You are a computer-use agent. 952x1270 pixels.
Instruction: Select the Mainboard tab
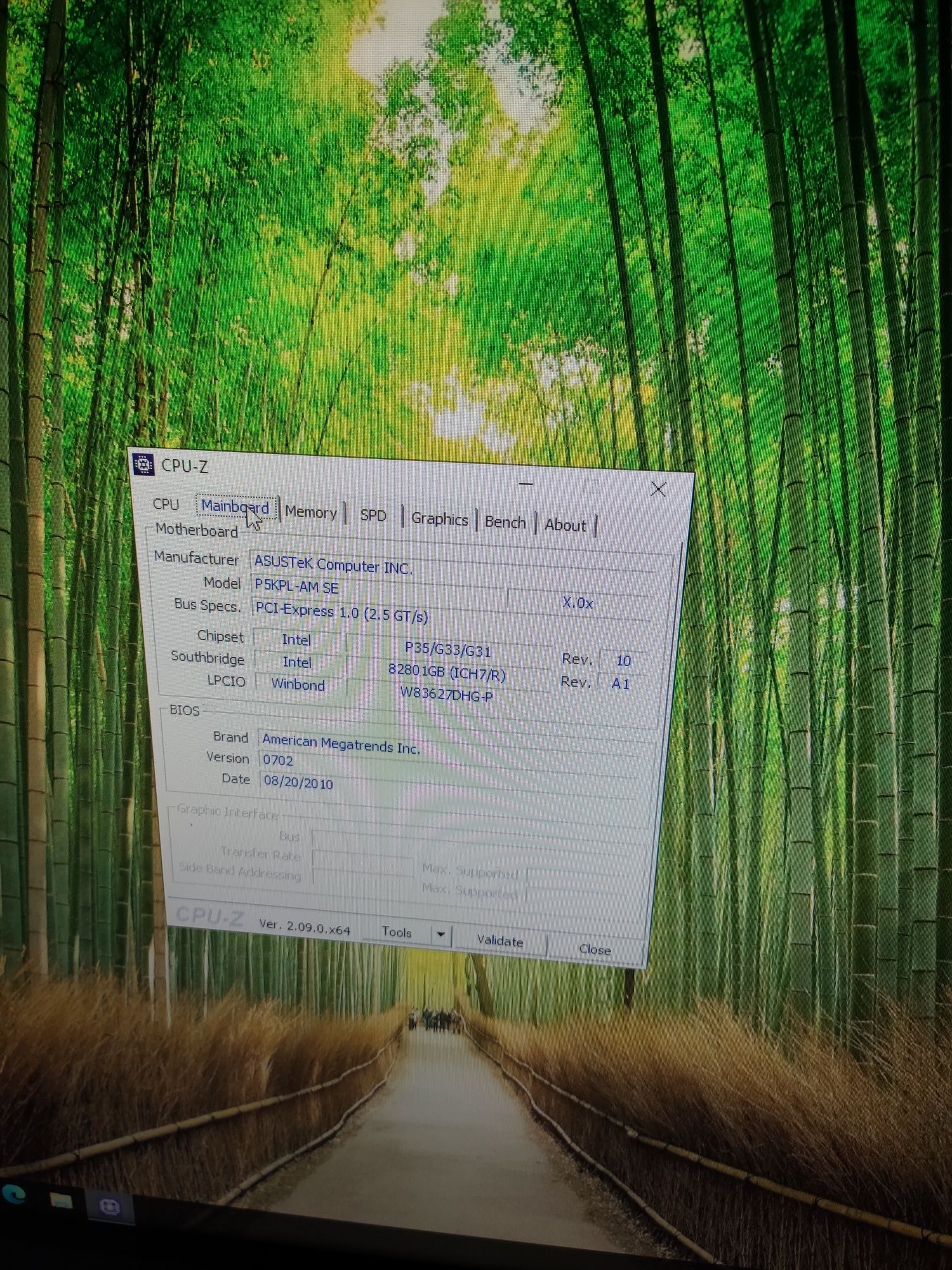(x=236, y=507)
